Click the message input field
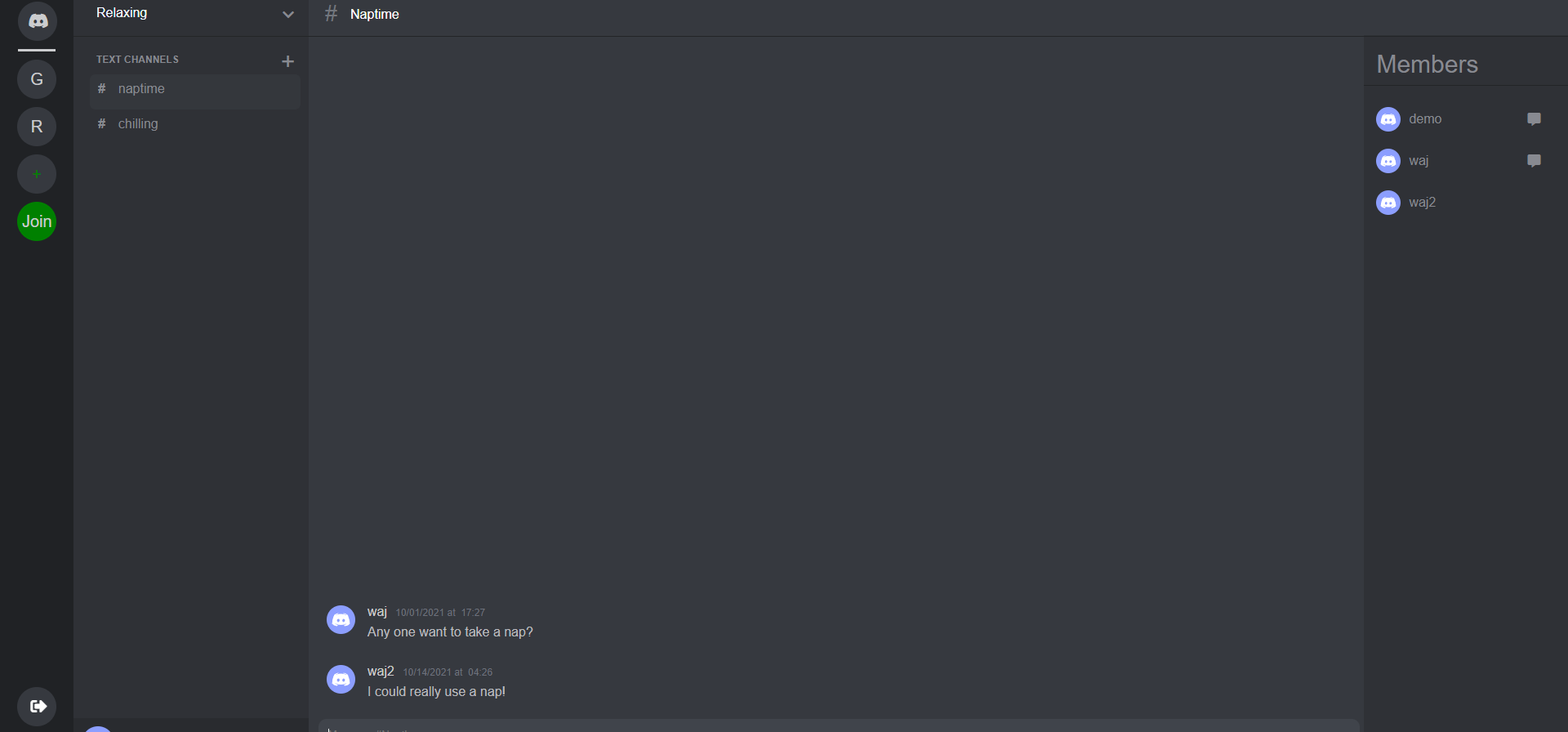 839,725
